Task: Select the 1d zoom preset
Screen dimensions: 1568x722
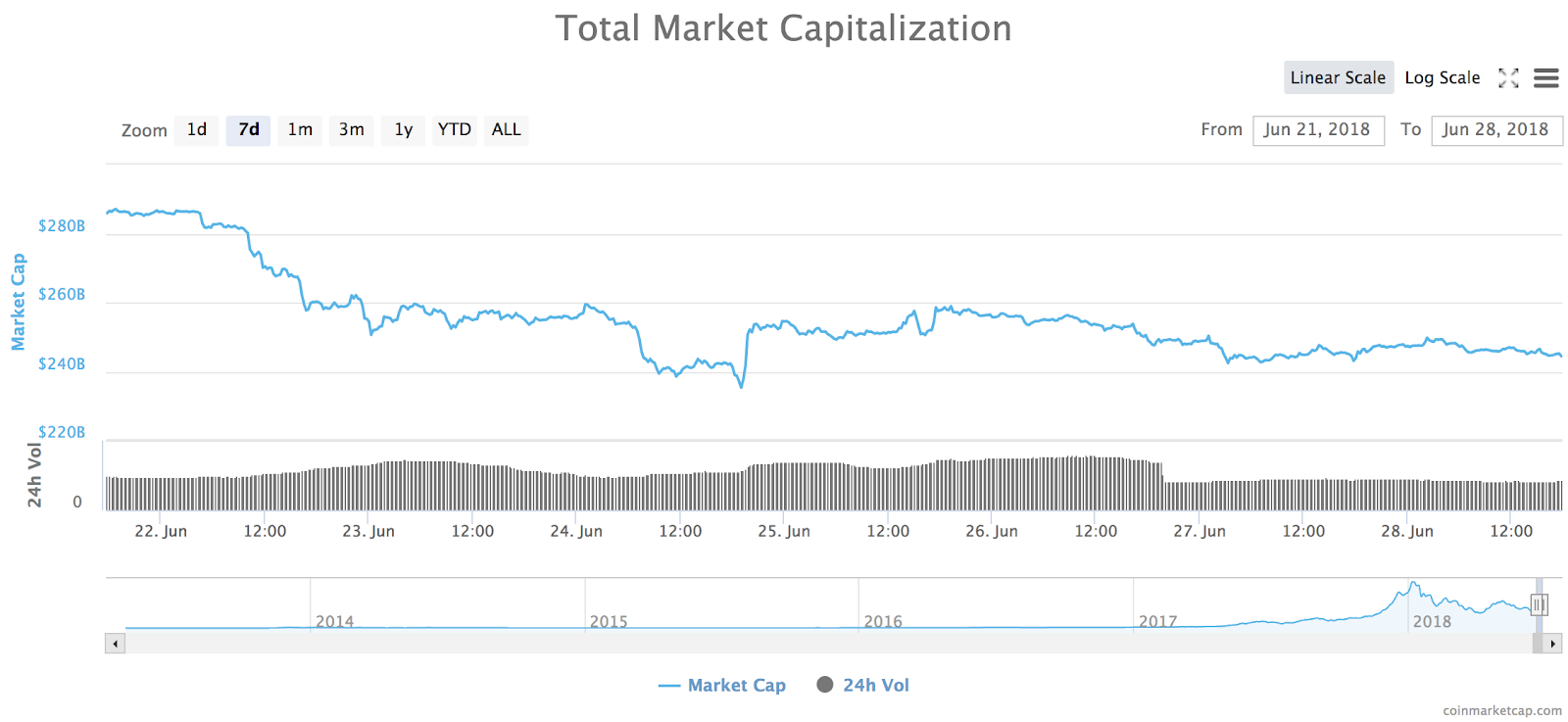Action: (x=196, y=129)
